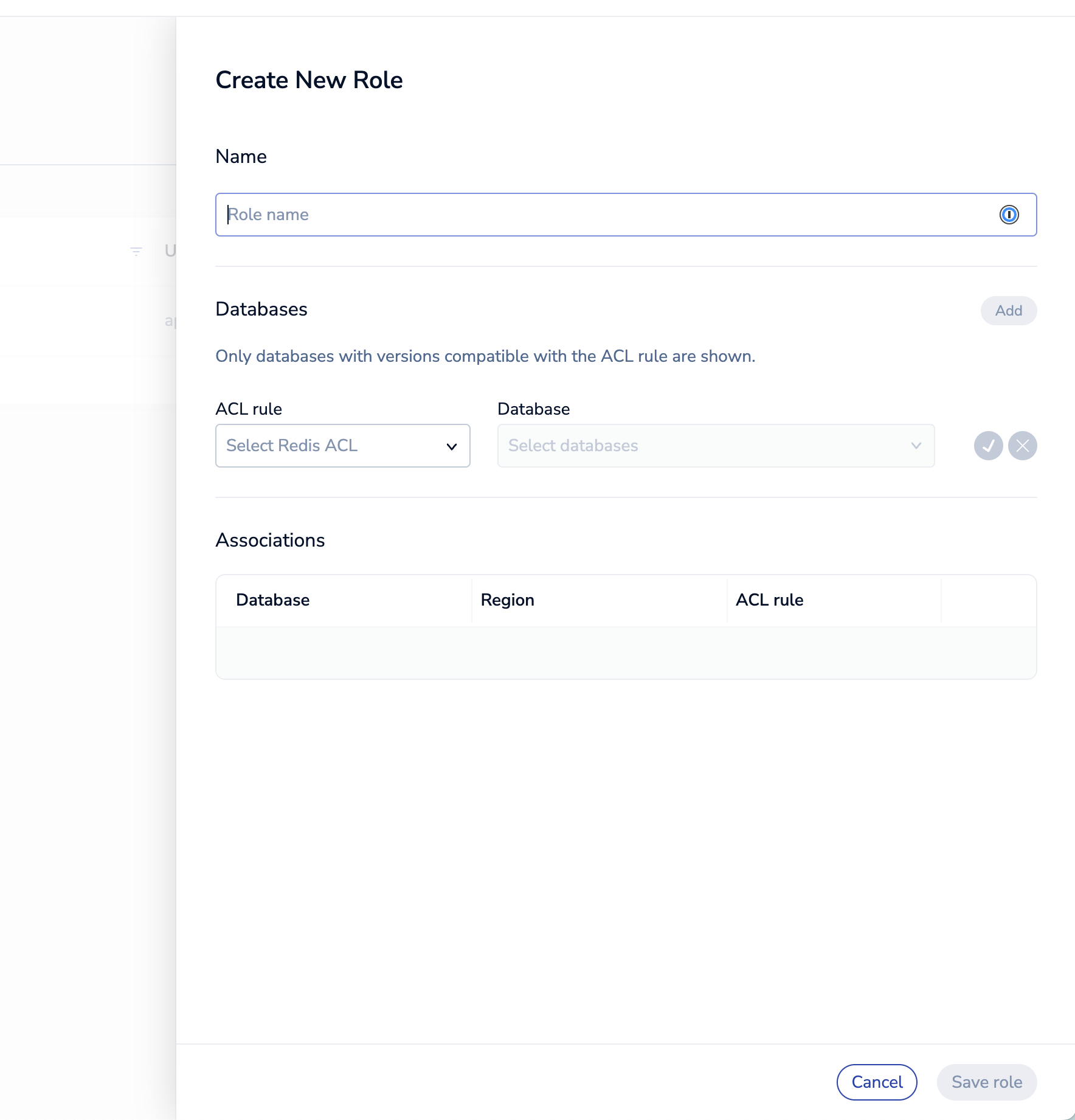The height and width of the screenshot is (1120, 1075).
Task: Click the filter icon behind the panel
Action: 136,251
